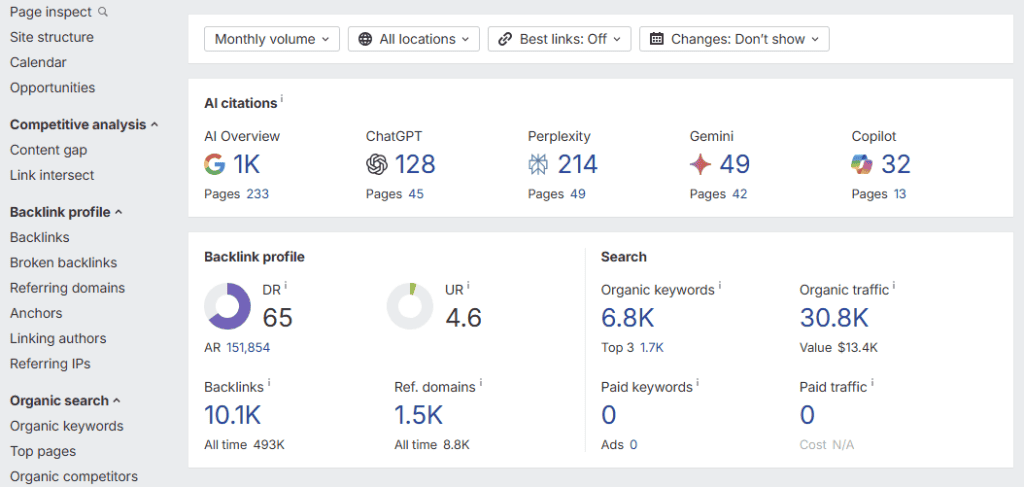This screenshot has width=1024, height=487.
Task: Click Perplexity Pages 49 link
Action: click(578, 194)
